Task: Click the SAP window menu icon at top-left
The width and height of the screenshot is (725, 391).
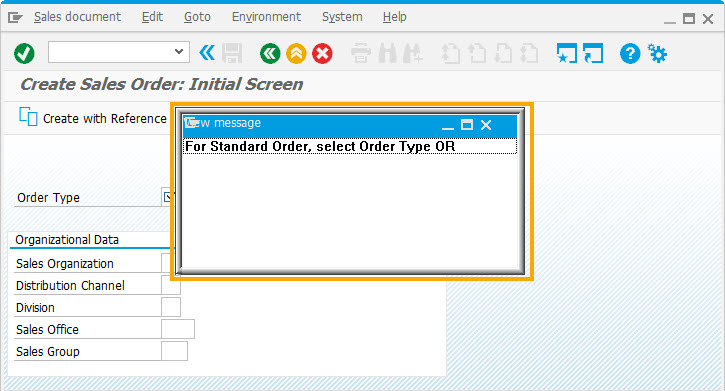Action: 15,18
